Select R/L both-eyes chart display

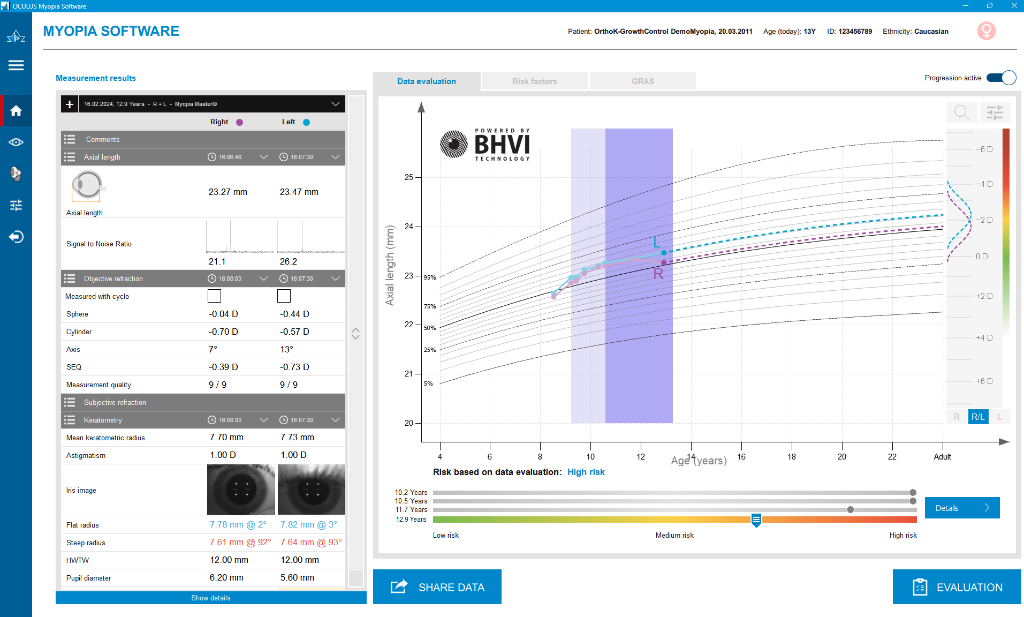[x=978, y=417]
